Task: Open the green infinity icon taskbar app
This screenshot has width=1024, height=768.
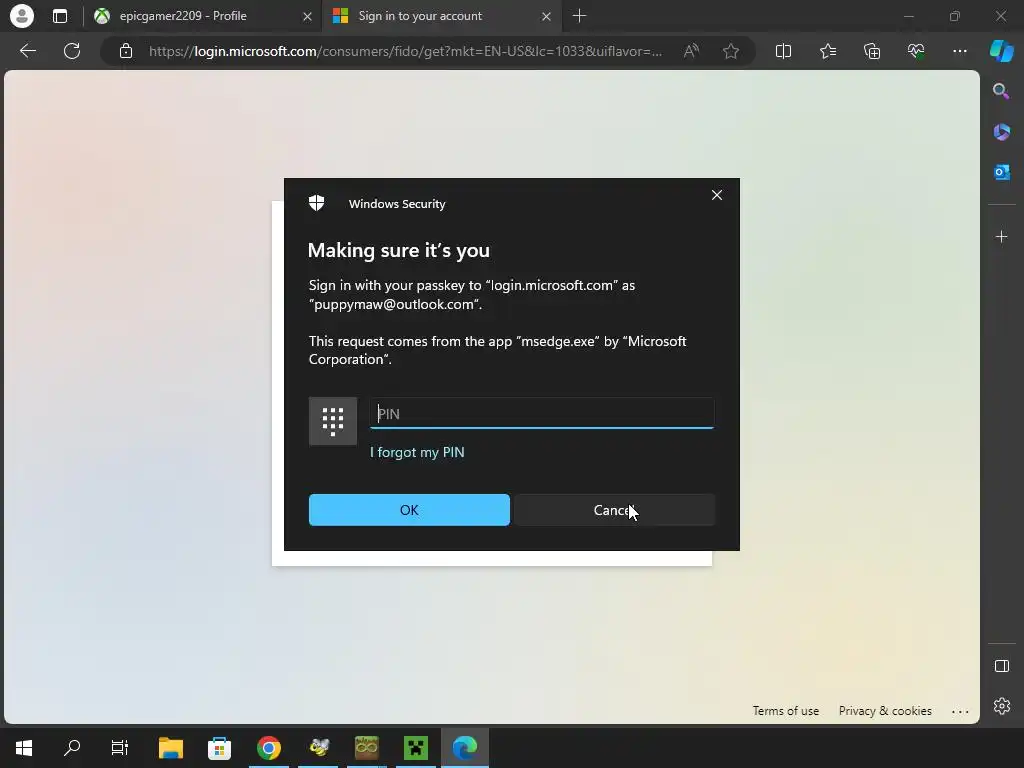Action: point(367,748)
